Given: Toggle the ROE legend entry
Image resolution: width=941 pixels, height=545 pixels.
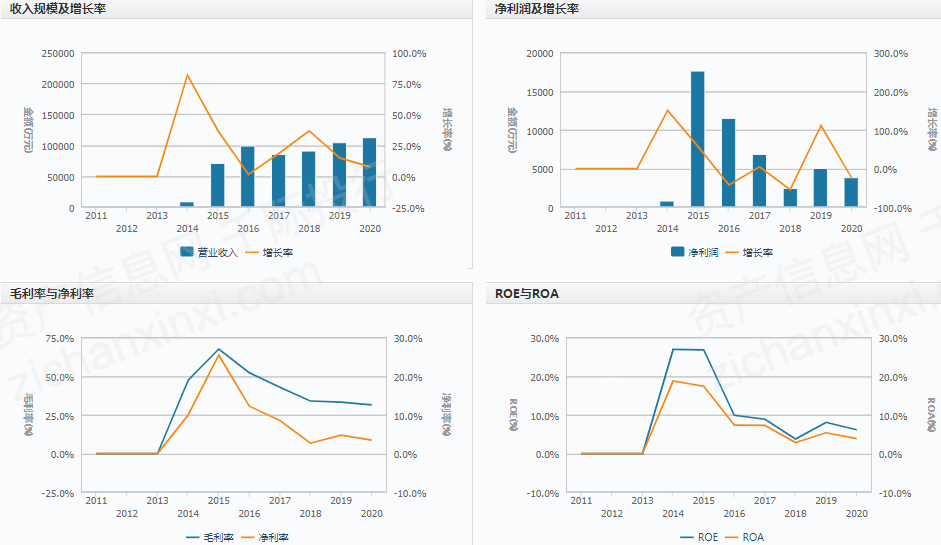Looking at the screenshot, I should click(699, 537).
